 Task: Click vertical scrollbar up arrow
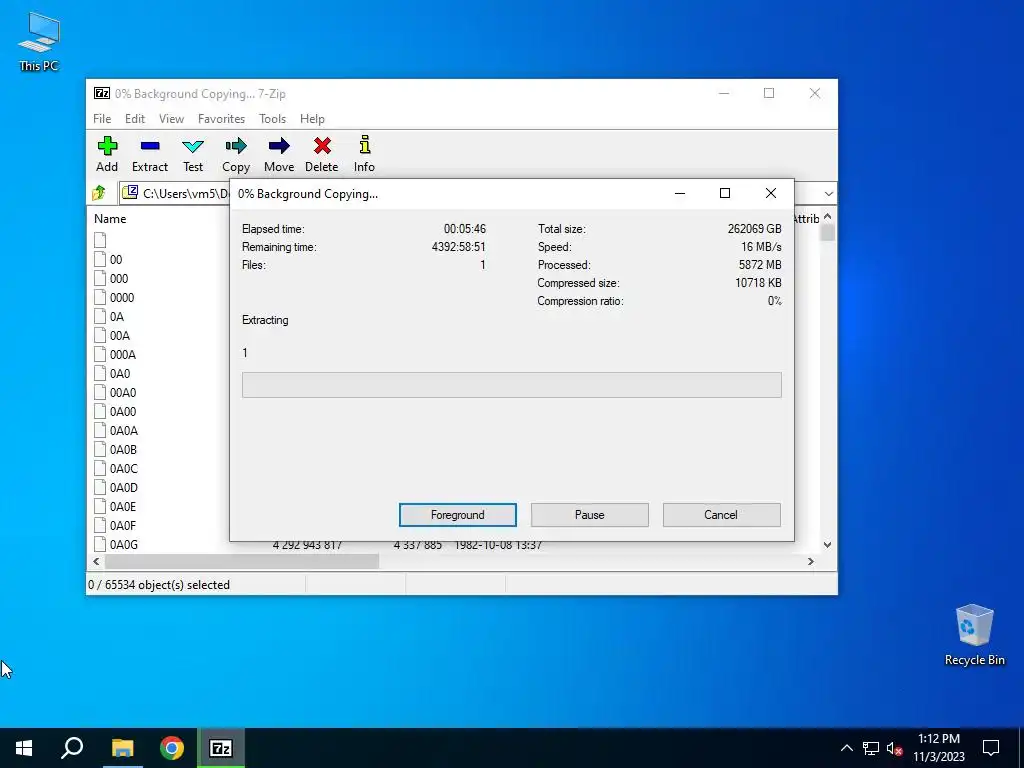(x=827, y=216)
